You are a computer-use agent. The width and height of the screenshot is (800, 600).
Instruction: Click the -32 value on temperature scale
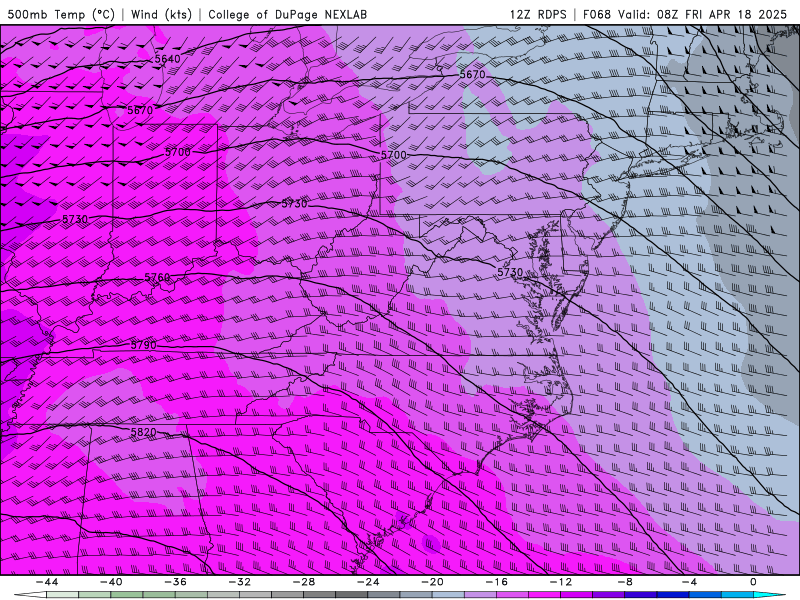(x=240, y=582)
